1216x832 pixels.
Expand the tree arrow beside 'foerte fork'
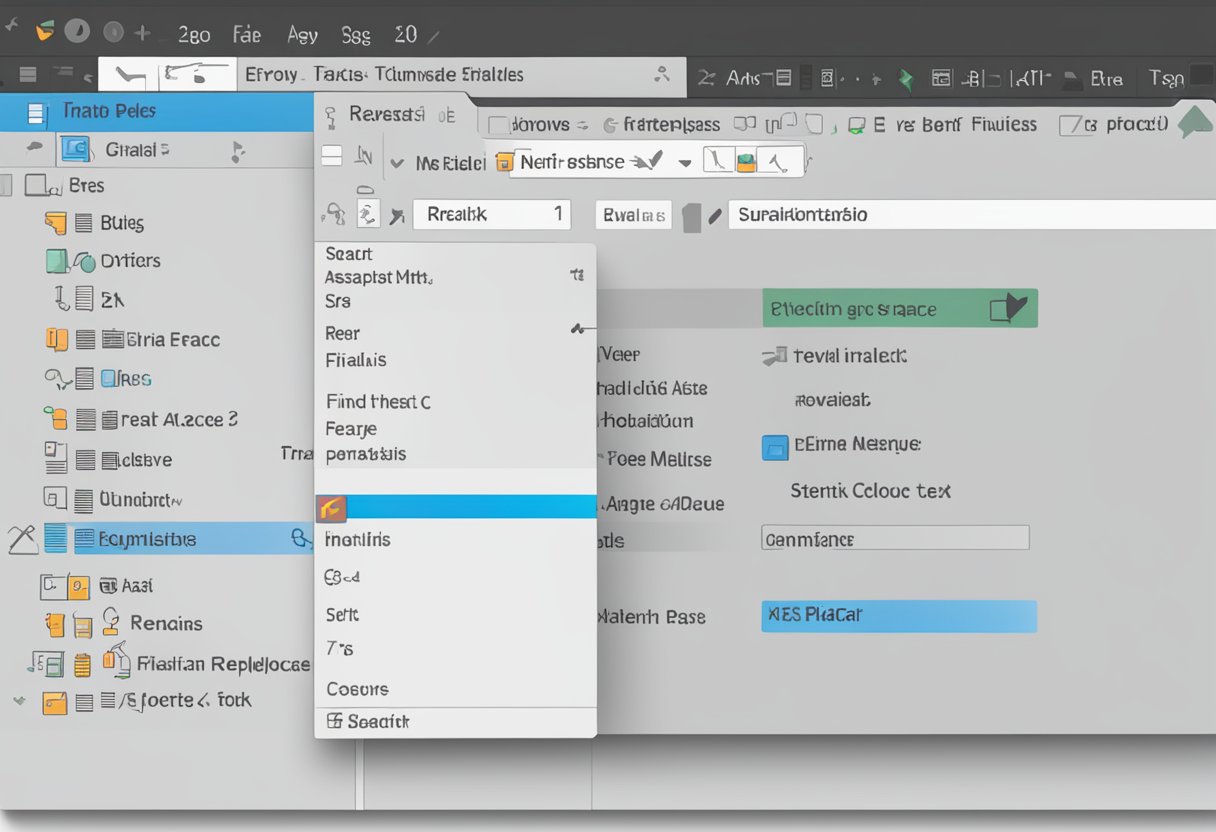click(x=18, y=701)
